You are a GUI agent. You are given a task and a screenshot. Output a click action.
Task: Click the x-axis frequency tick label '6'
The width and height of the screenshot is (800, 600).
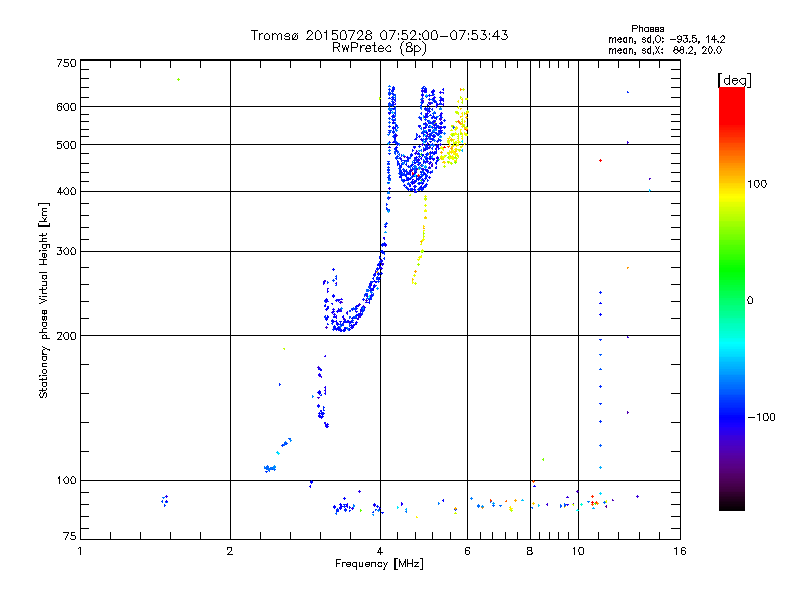point(467,552)
